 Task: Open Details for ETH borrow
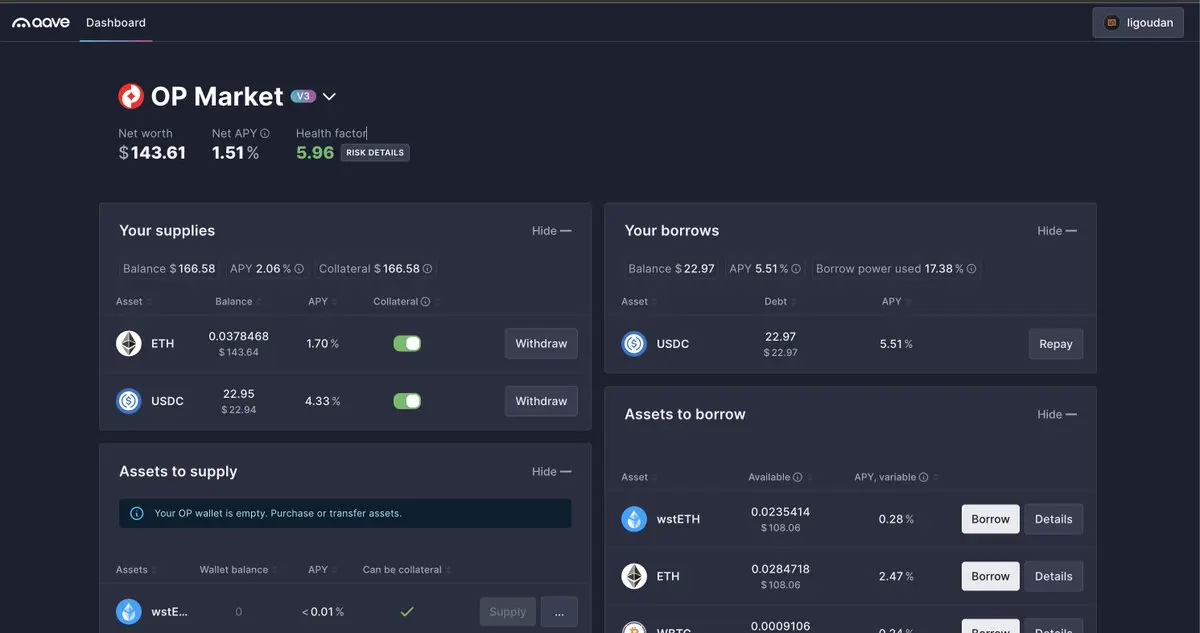(x=1054, y=576)
